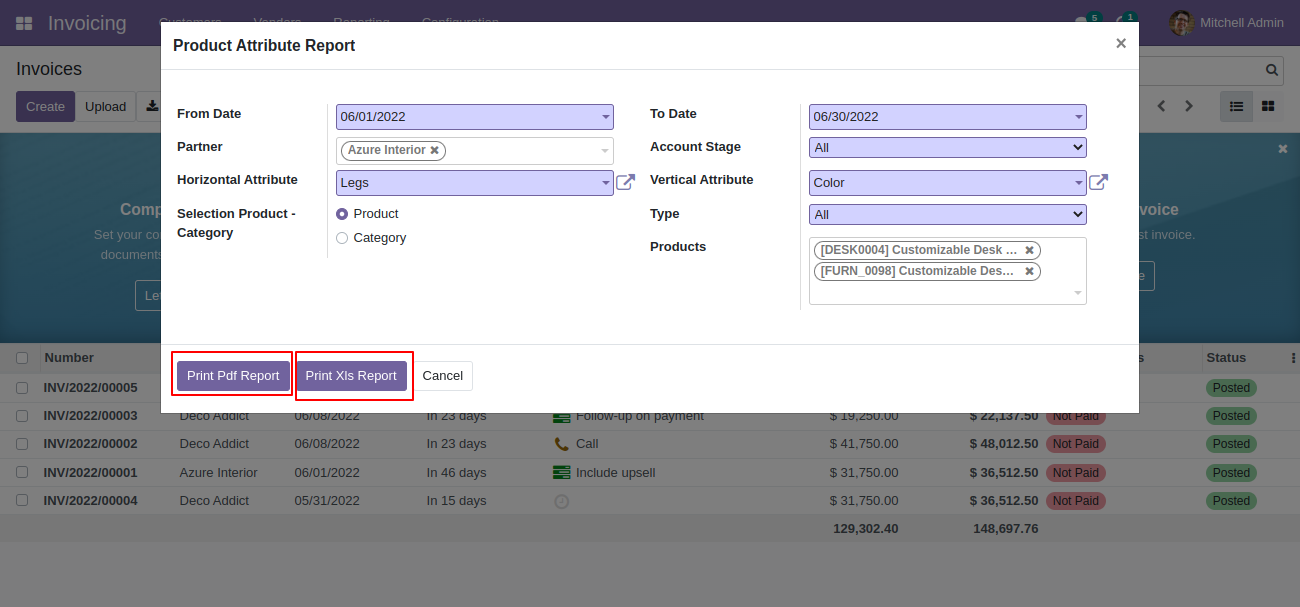Tick the checkbox for INV/2022/00003
The image size is (1300, 607).
click(x=22, y=415)
